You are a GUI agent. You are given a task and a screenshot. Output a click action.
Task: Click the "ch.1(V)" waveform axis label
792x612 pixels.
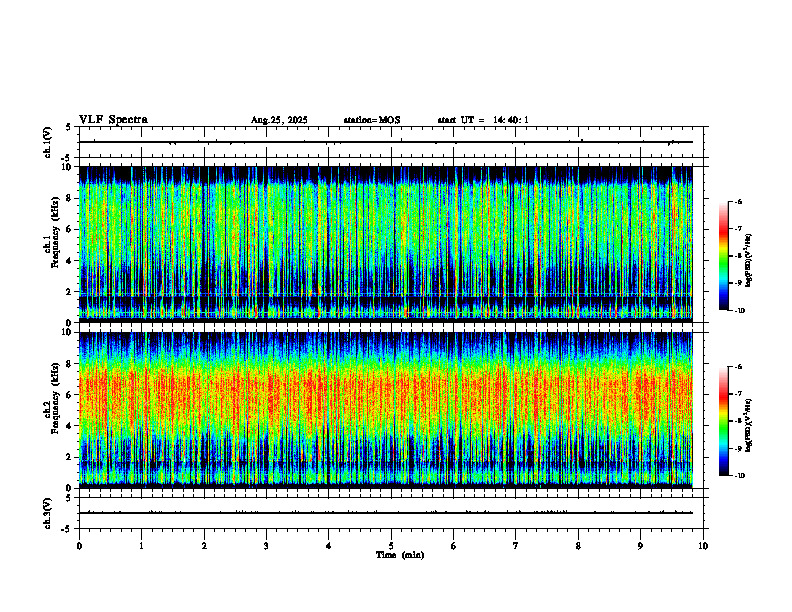coord(48,142)
